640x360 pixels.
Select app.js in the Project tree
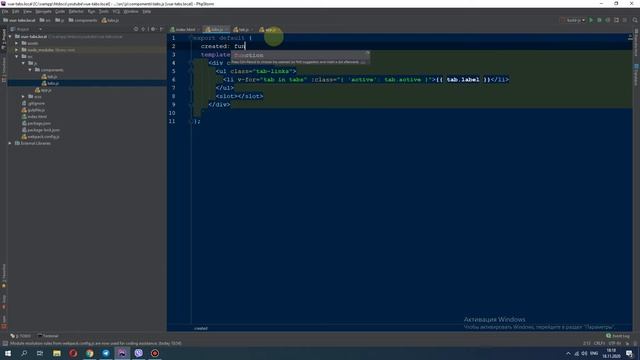pos(43,90)
